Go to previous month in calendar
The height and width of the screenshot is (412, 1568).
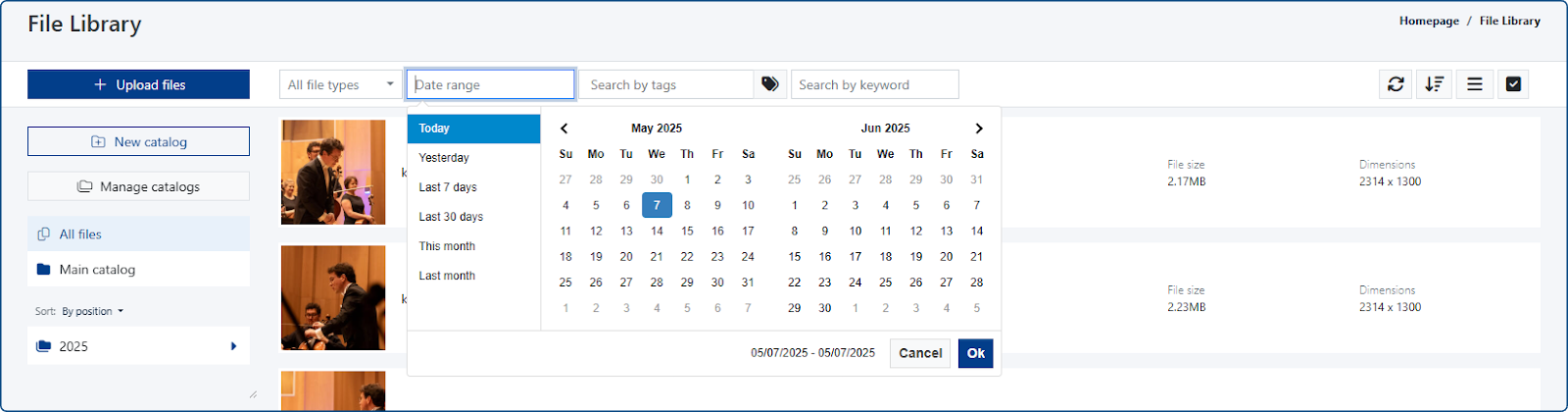[x=564, y=129]
